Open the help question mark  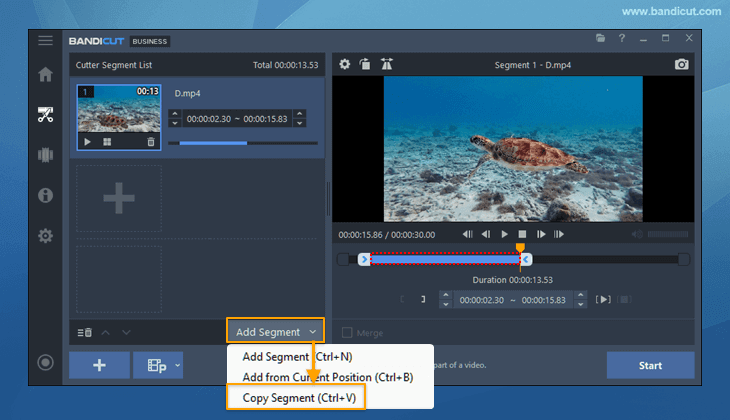pos(622,38)
